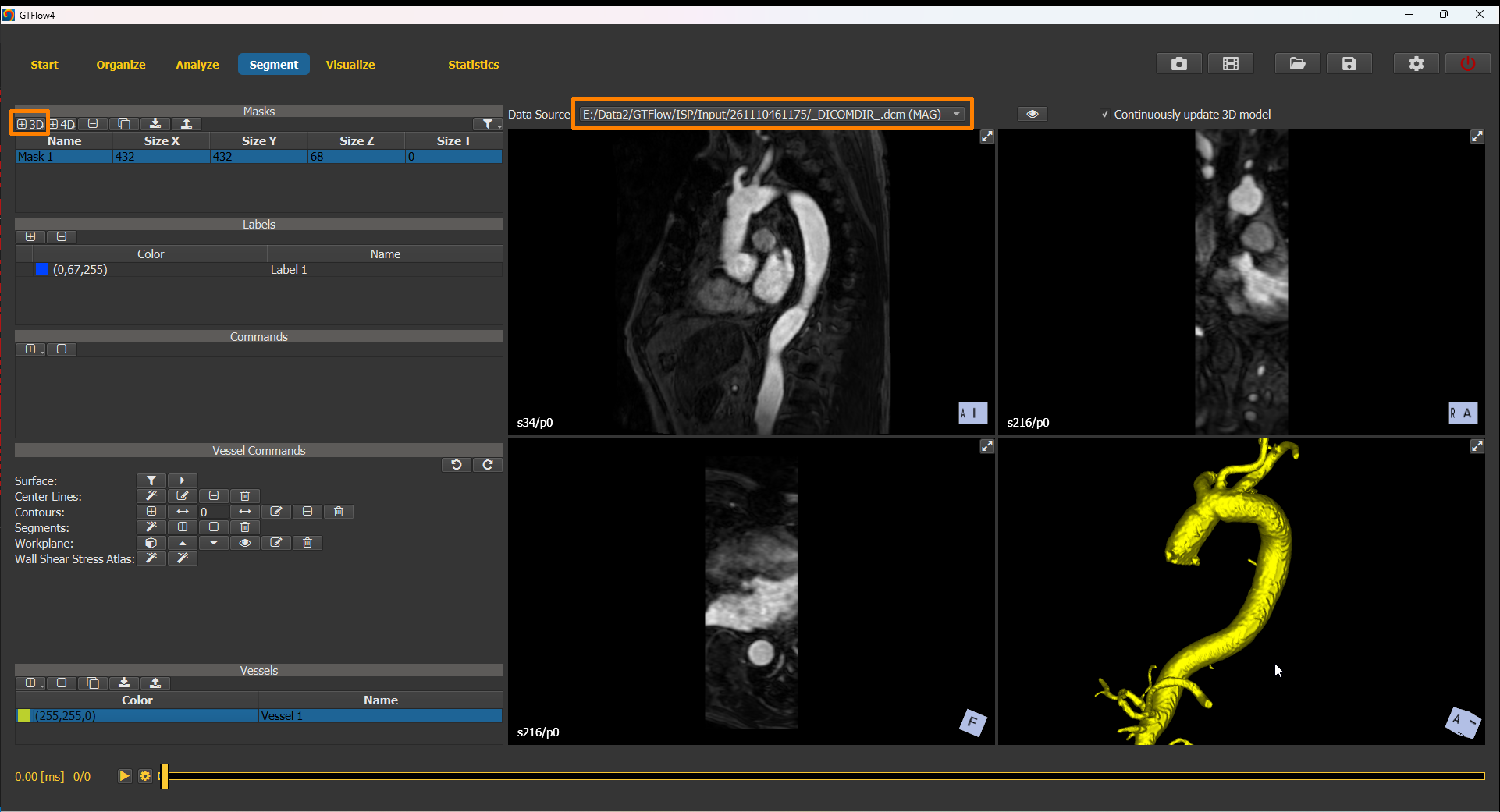1500x812 pixels.
Task: Remove the selected mask from Masks toolbar
Action: [93, 124]
